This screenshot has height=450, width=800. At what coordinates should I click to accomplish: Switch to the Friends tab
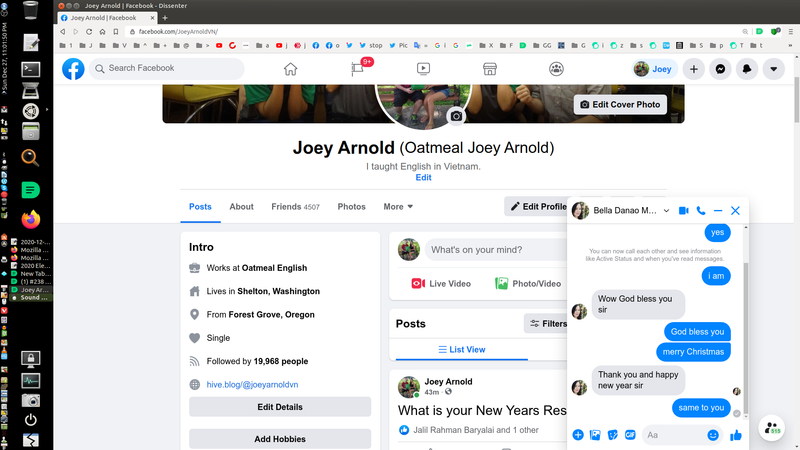click(295, 207)
